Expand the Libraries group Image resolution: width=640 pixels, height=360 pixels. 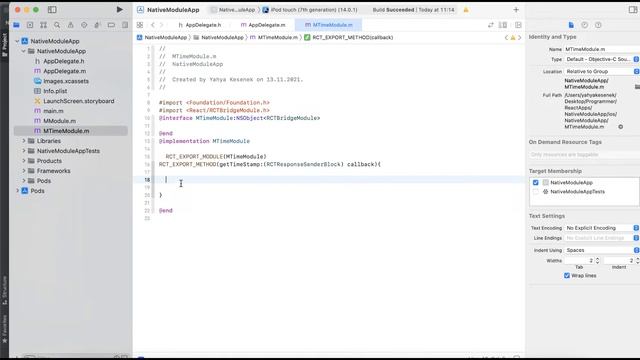tap(24, 141)
